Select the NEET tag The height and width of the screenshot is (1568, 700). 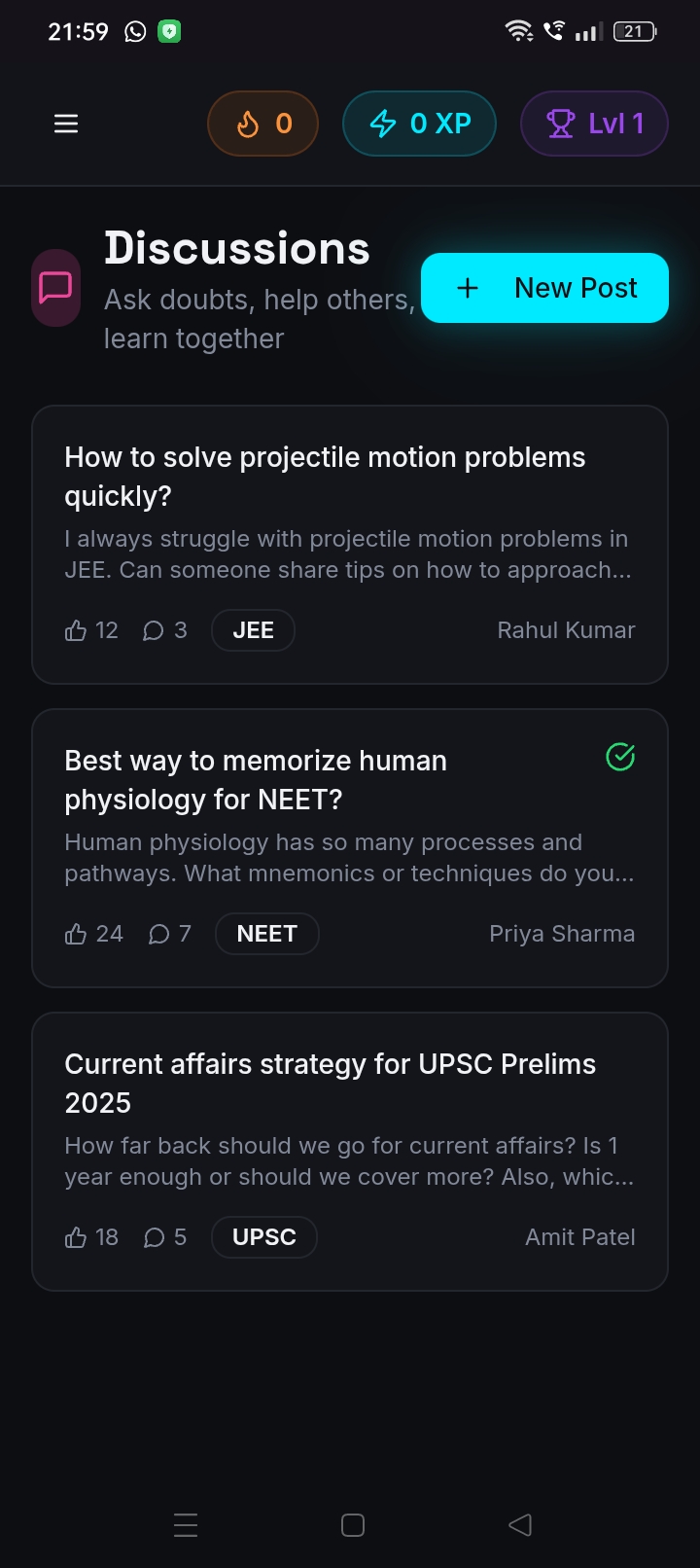pos(267,934)
